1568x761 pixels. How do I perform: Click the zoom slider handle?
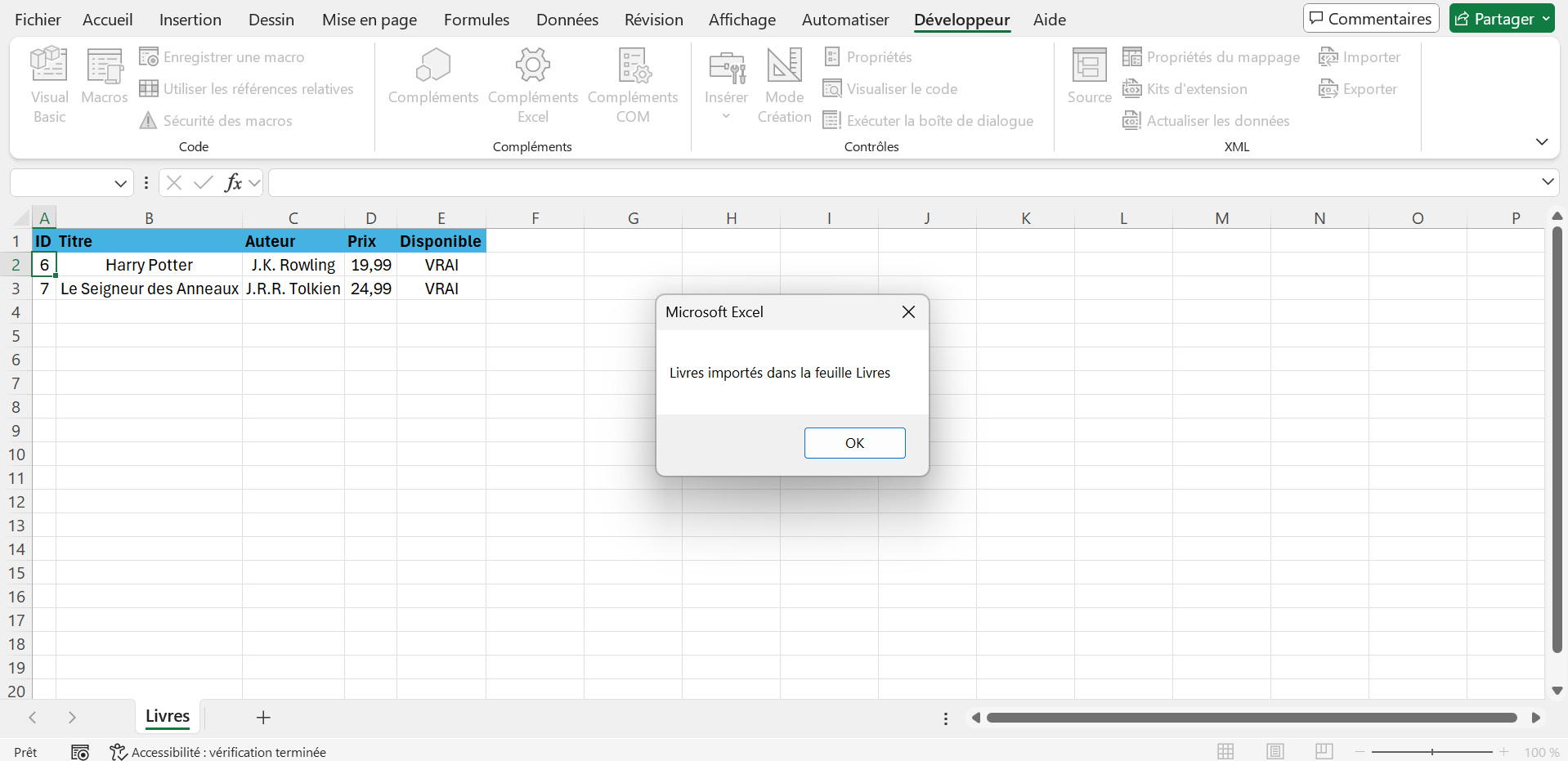pos(1432,752)
